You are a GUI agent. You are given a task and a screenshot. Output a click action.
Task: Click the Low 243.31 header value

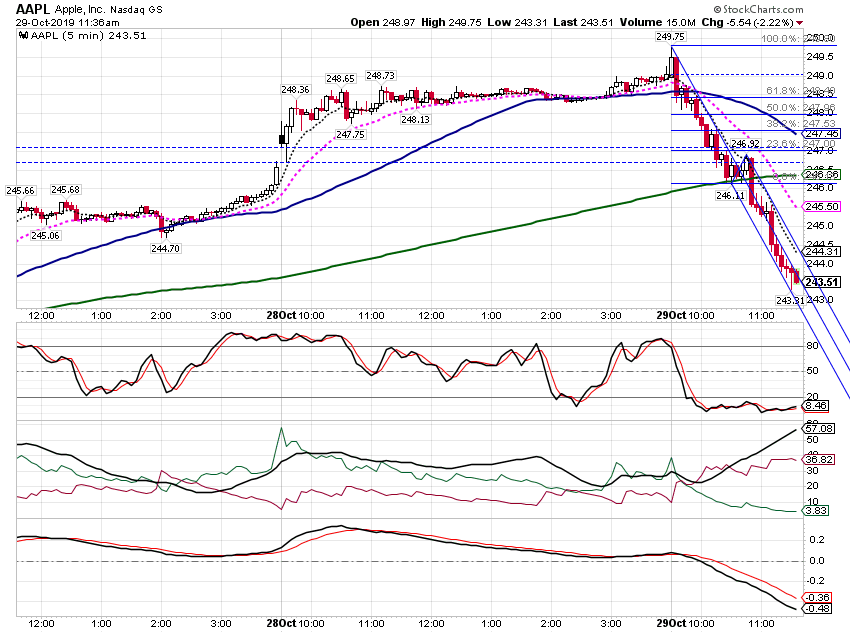click(517, 22)
